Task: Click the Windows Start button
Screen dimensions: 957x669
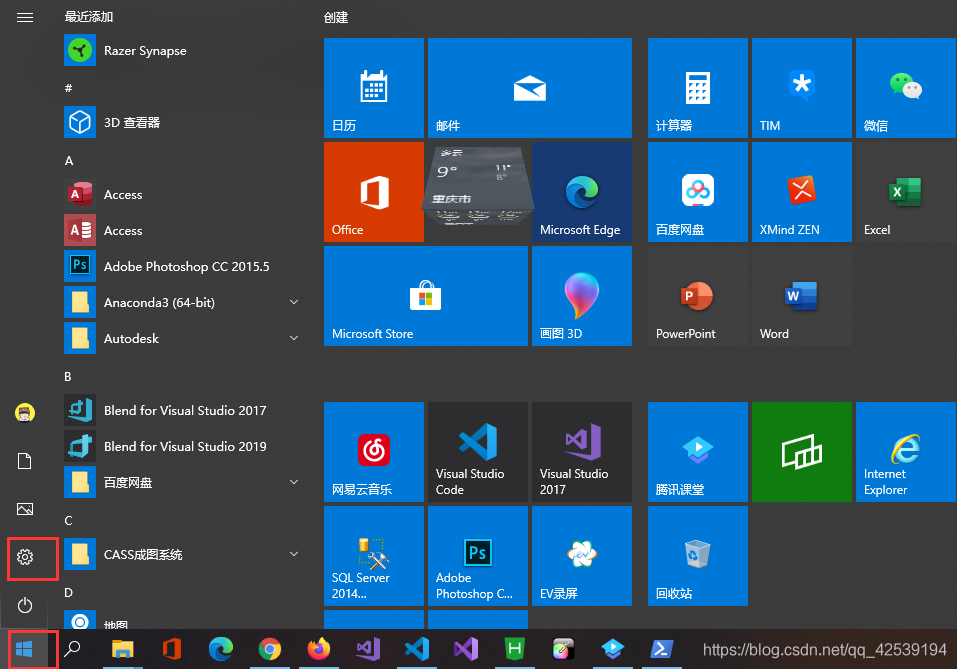Action: click(x=24, y=649)
